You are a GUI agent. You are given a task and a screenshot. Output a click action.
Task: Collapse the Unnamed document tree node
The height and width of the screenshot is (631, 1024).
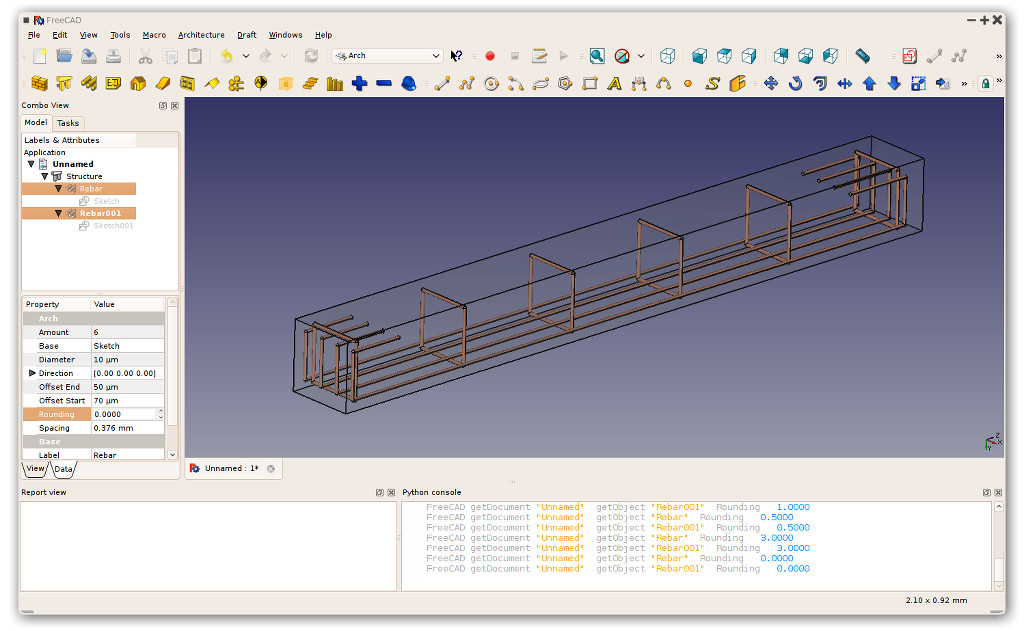(31, 164)
